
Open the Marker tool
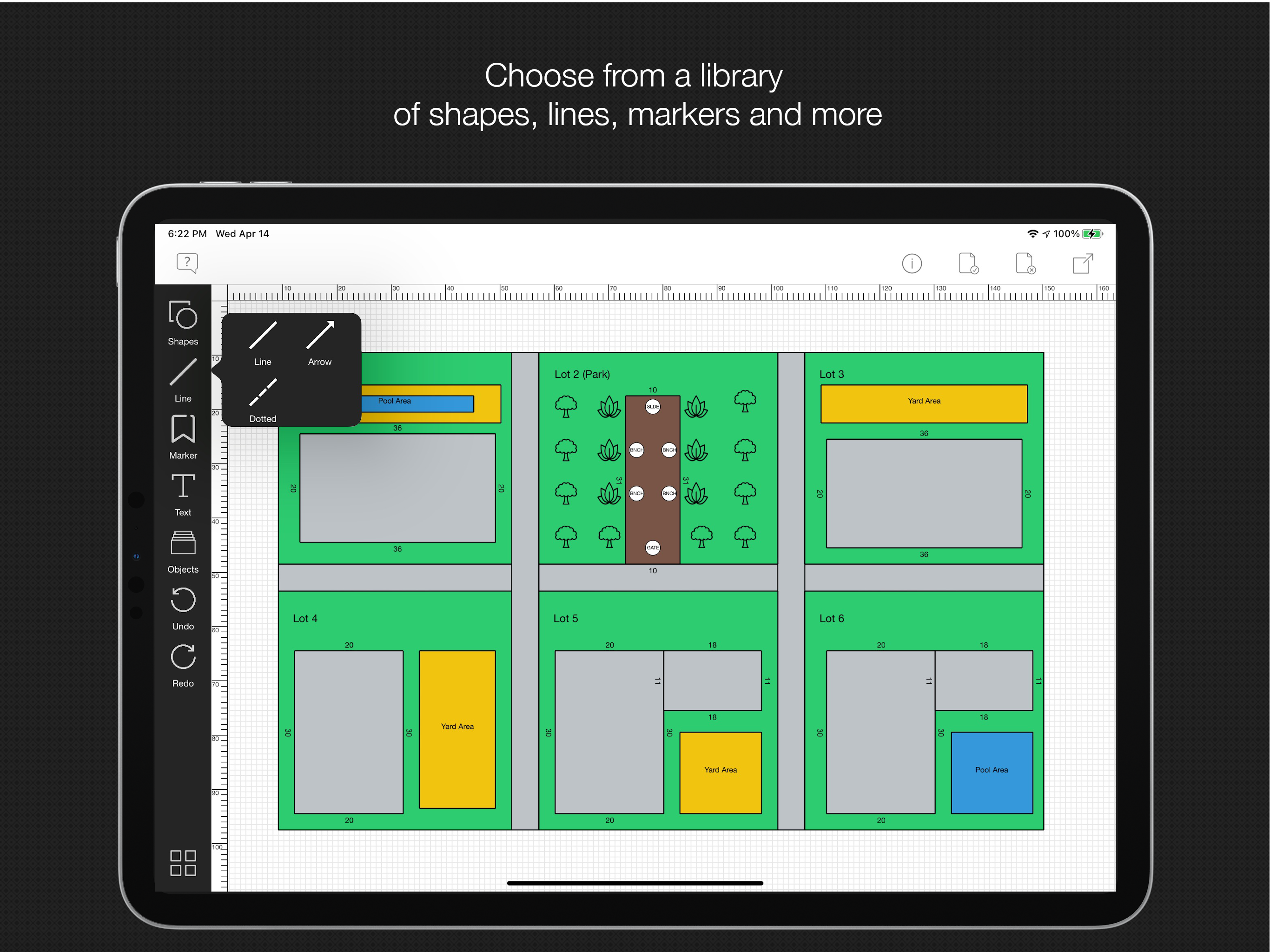[183, 437]
